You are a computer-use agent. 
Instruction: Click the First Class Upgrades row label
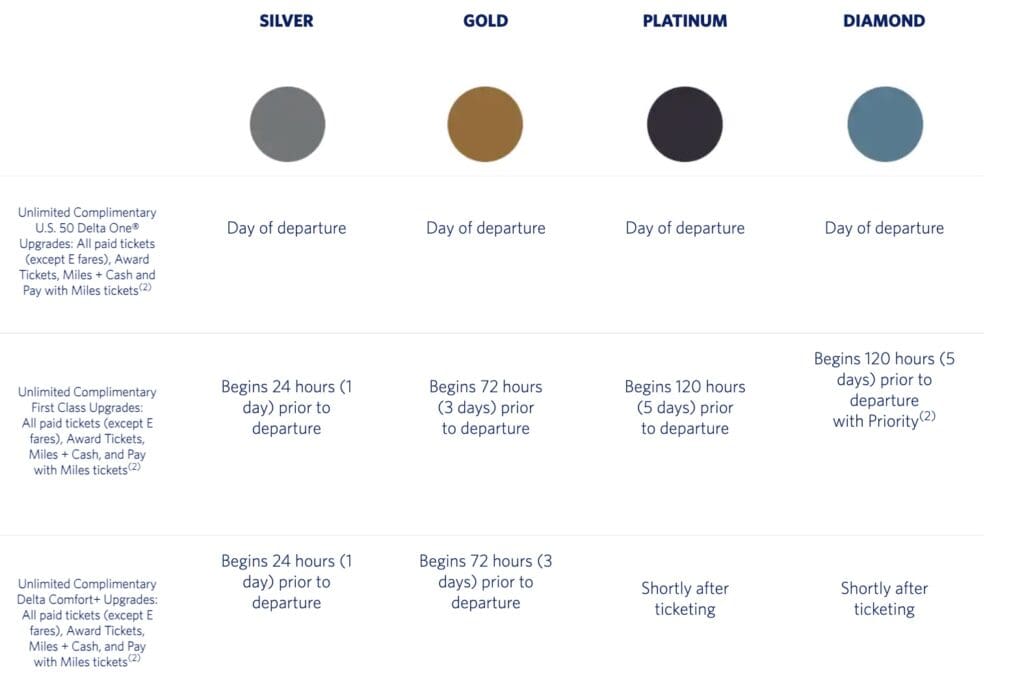pyautogui.click(x=87, y=431)
